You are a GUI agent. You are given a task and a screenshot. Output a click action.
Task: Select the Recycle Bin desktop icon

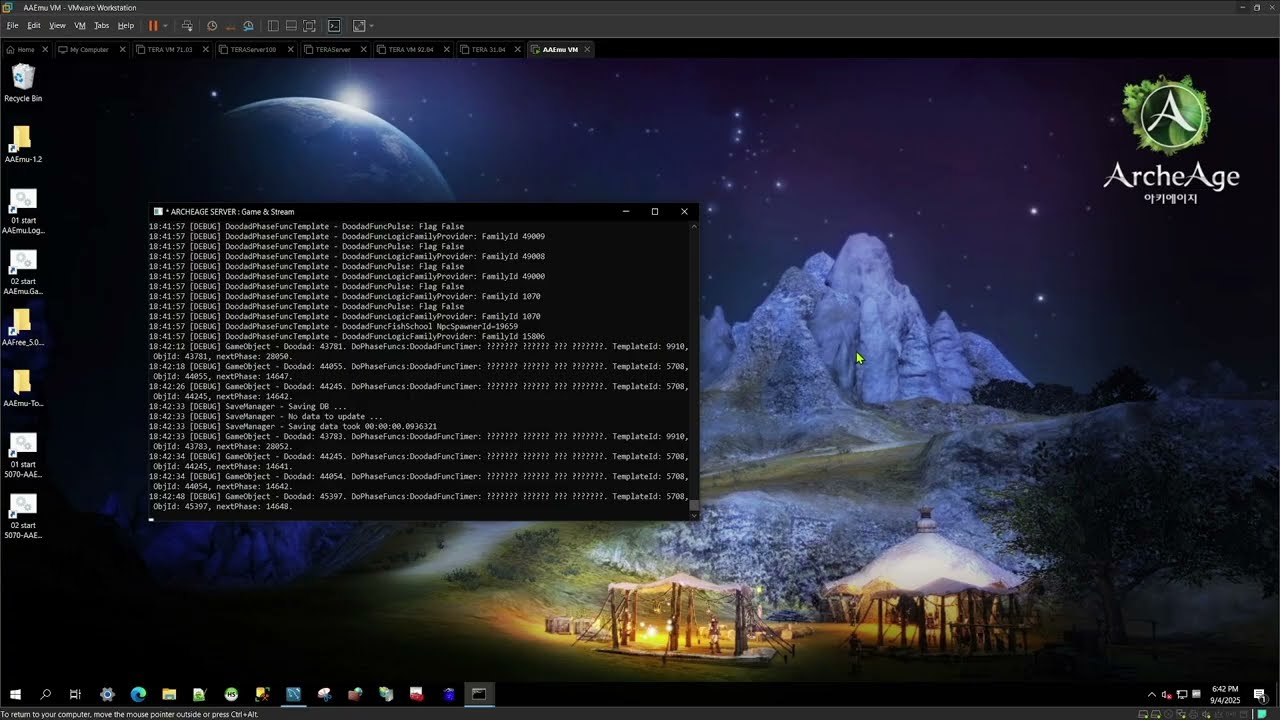tap(23, 83)
